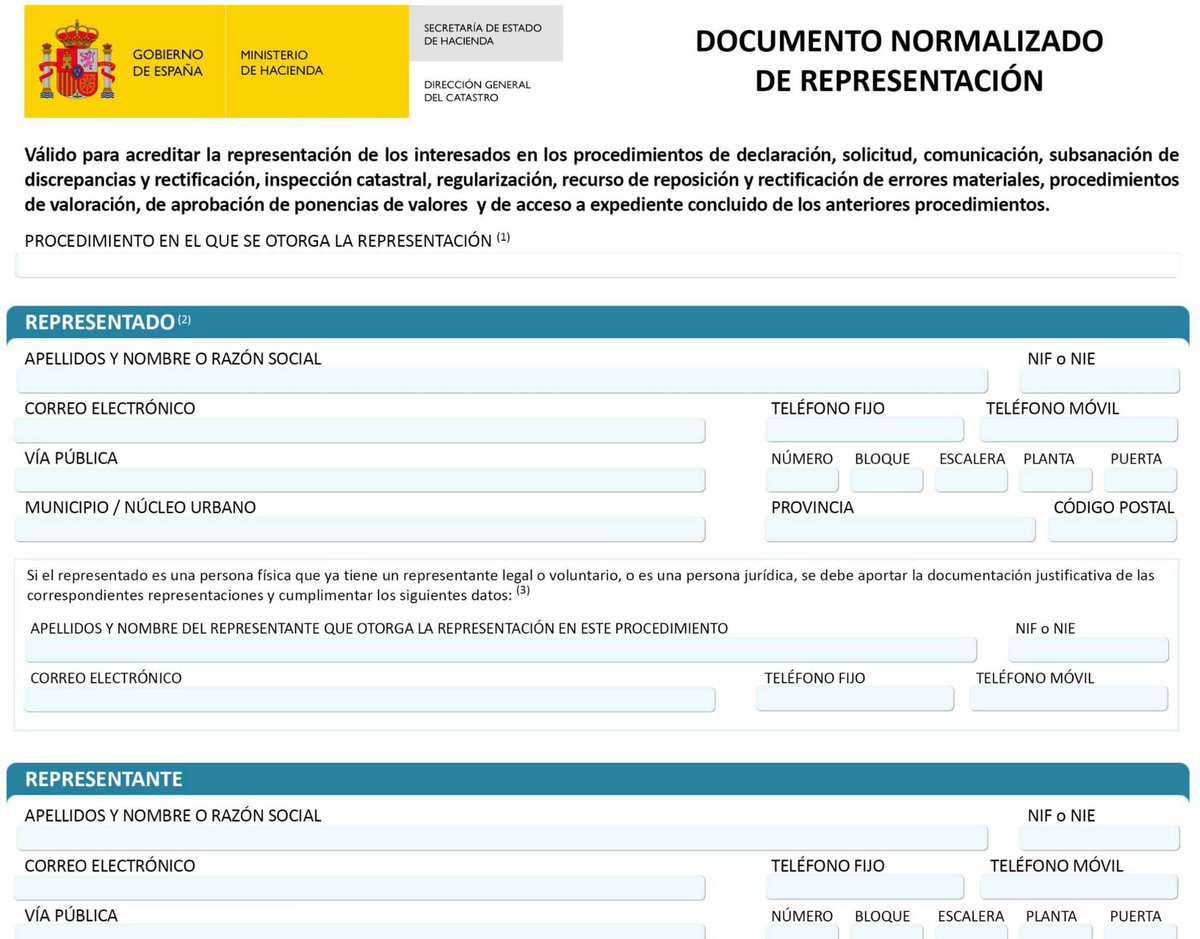Click the Gobierno de España coat of arms
Screen dimensions: 1200x939
pos(77,61)
